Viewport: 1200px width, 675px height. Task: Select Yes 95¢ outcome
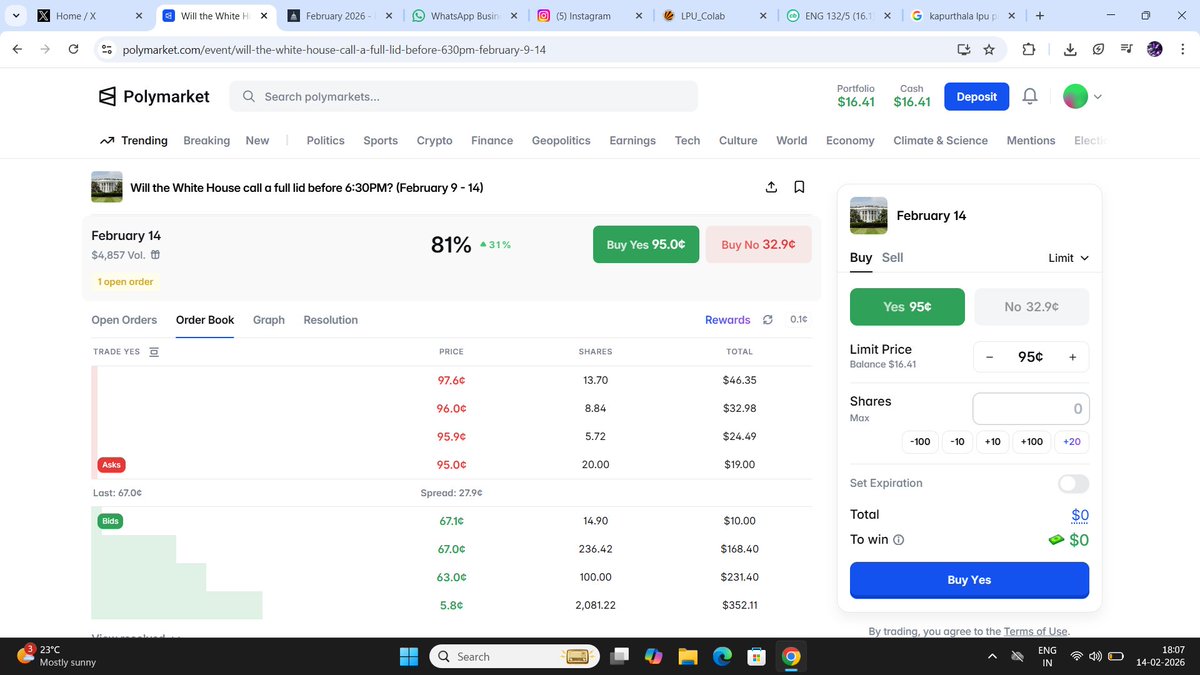click(x=907, y=307)
